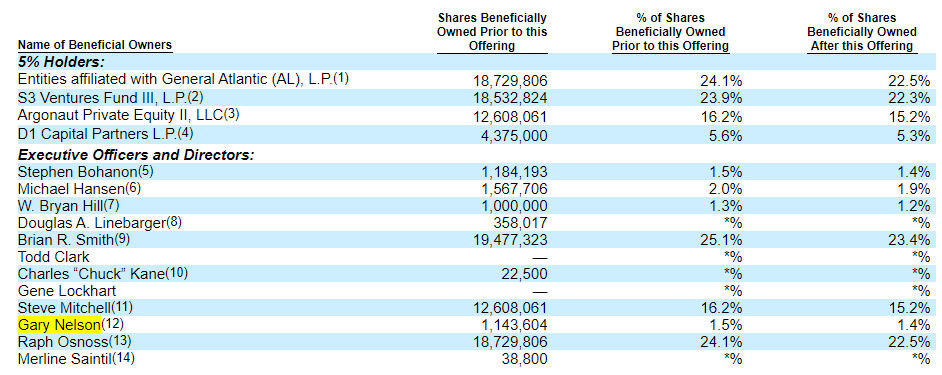Viewport: 942px width, 375px height.
Task: Click share count '1,000,000' for W. Bryan Hill
Action: click(514, 206)
